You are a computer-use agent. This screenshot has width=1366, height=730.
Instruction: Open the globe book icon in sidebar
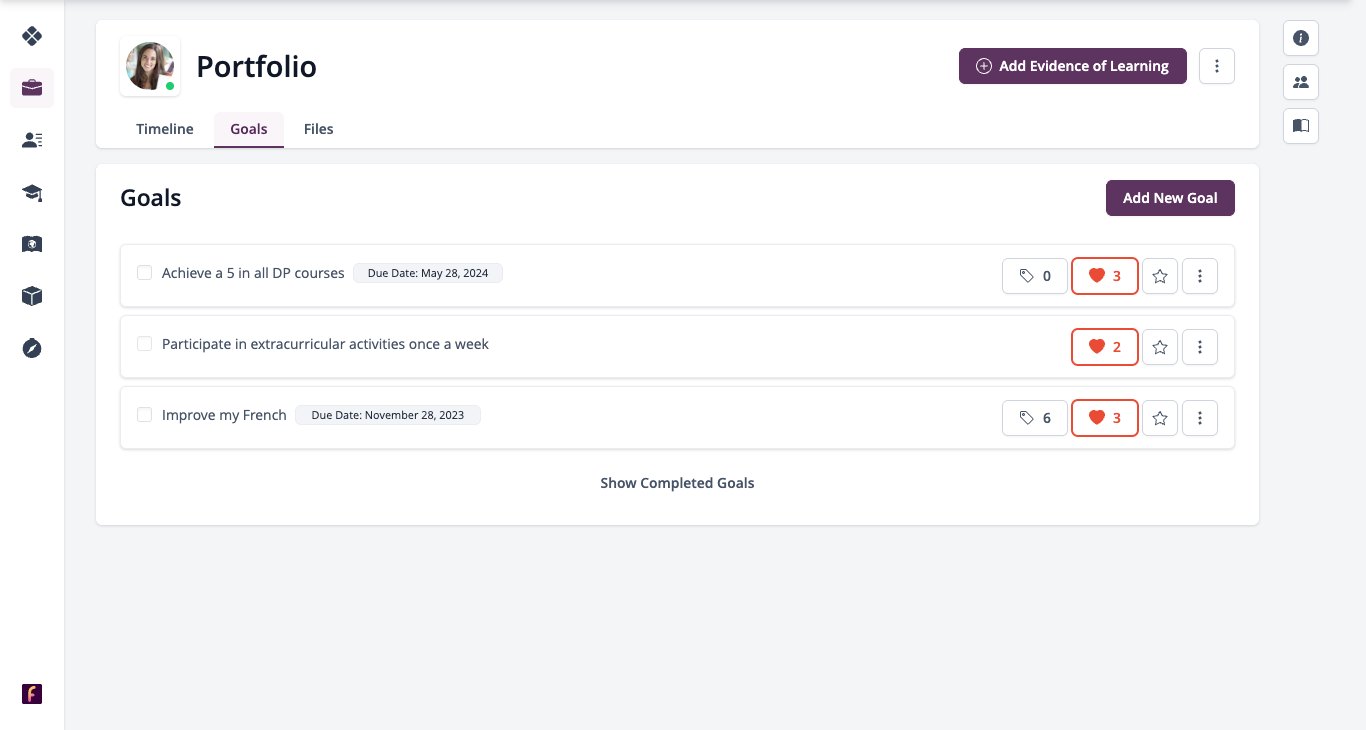point(32,244)
